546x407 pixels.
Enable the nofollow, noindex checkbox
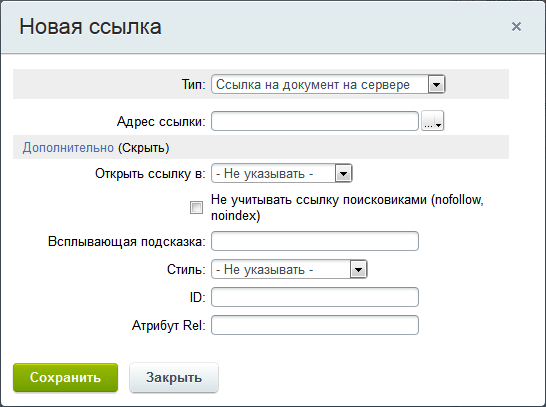[196, 208]
